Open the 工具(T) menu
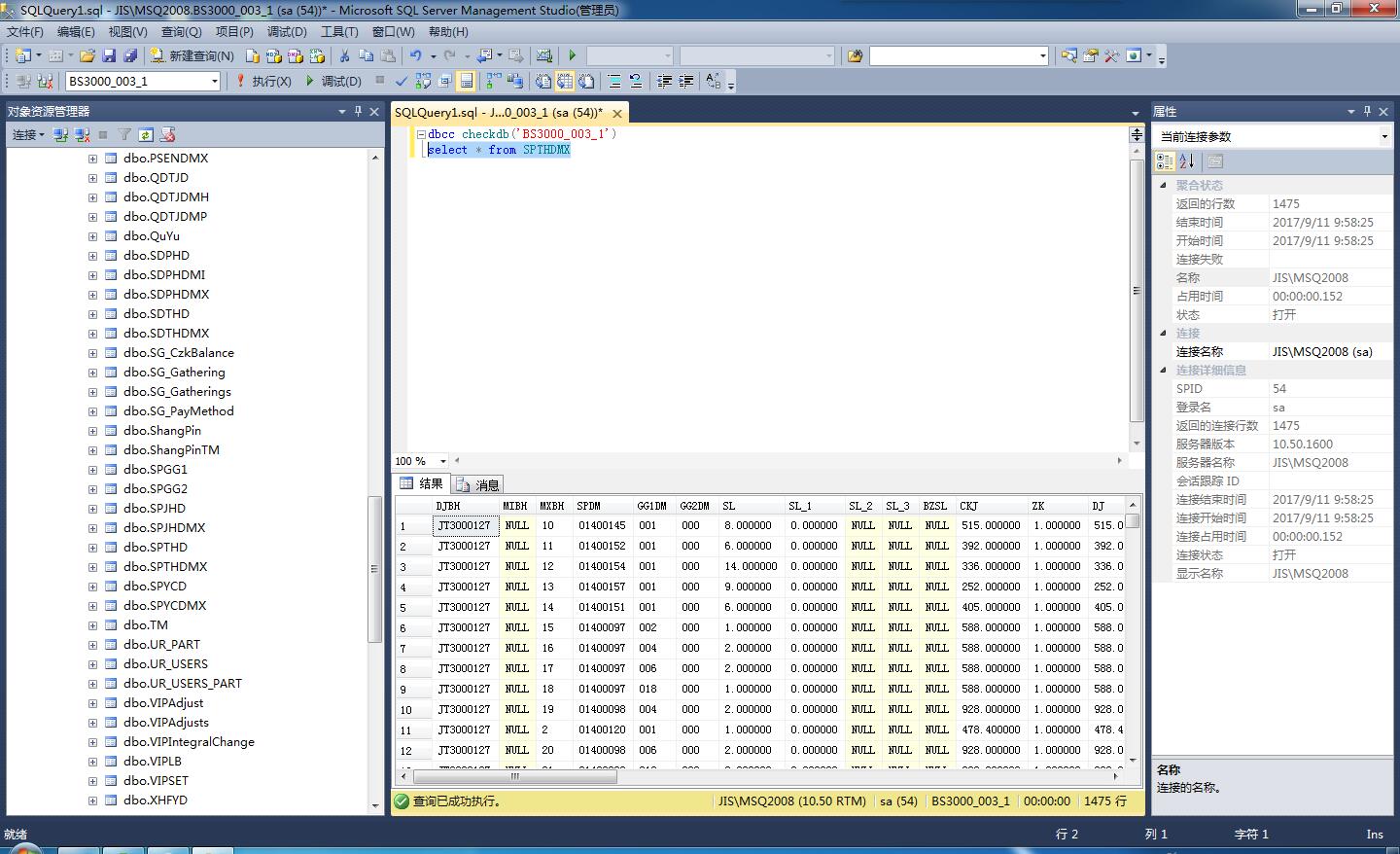1400x854 pixels. point(339,31)
